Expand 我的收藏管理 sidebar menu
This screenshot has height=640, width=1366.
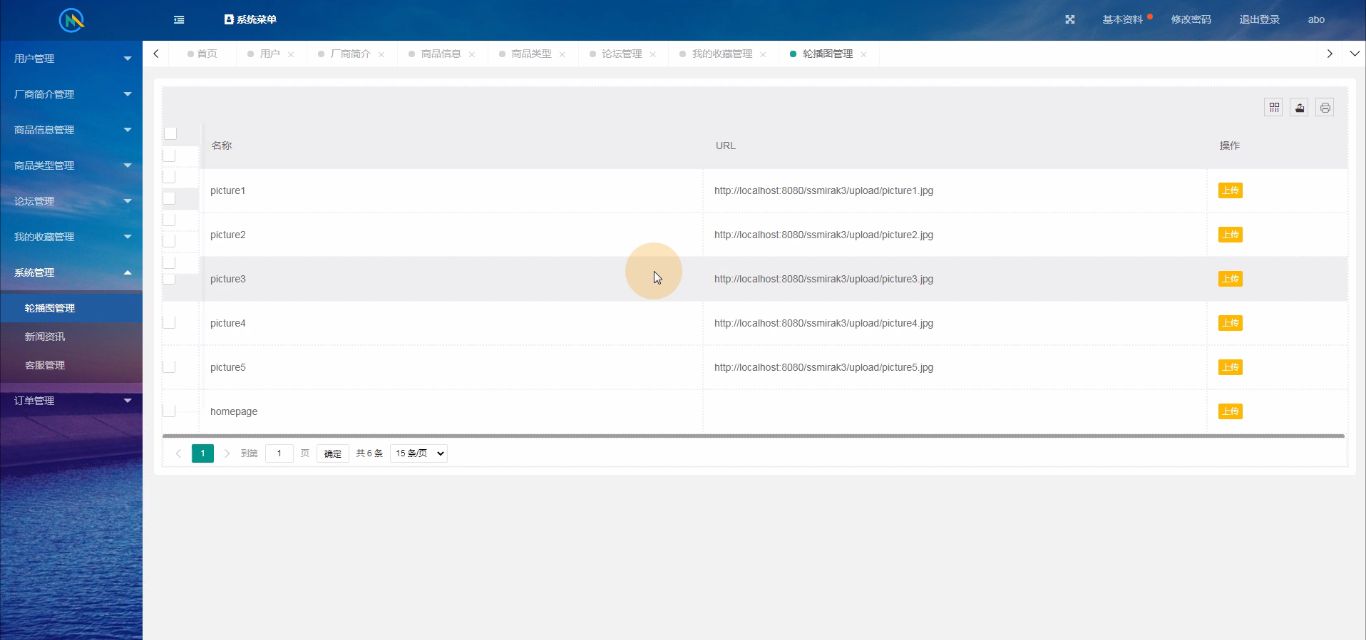pos(71,237)
